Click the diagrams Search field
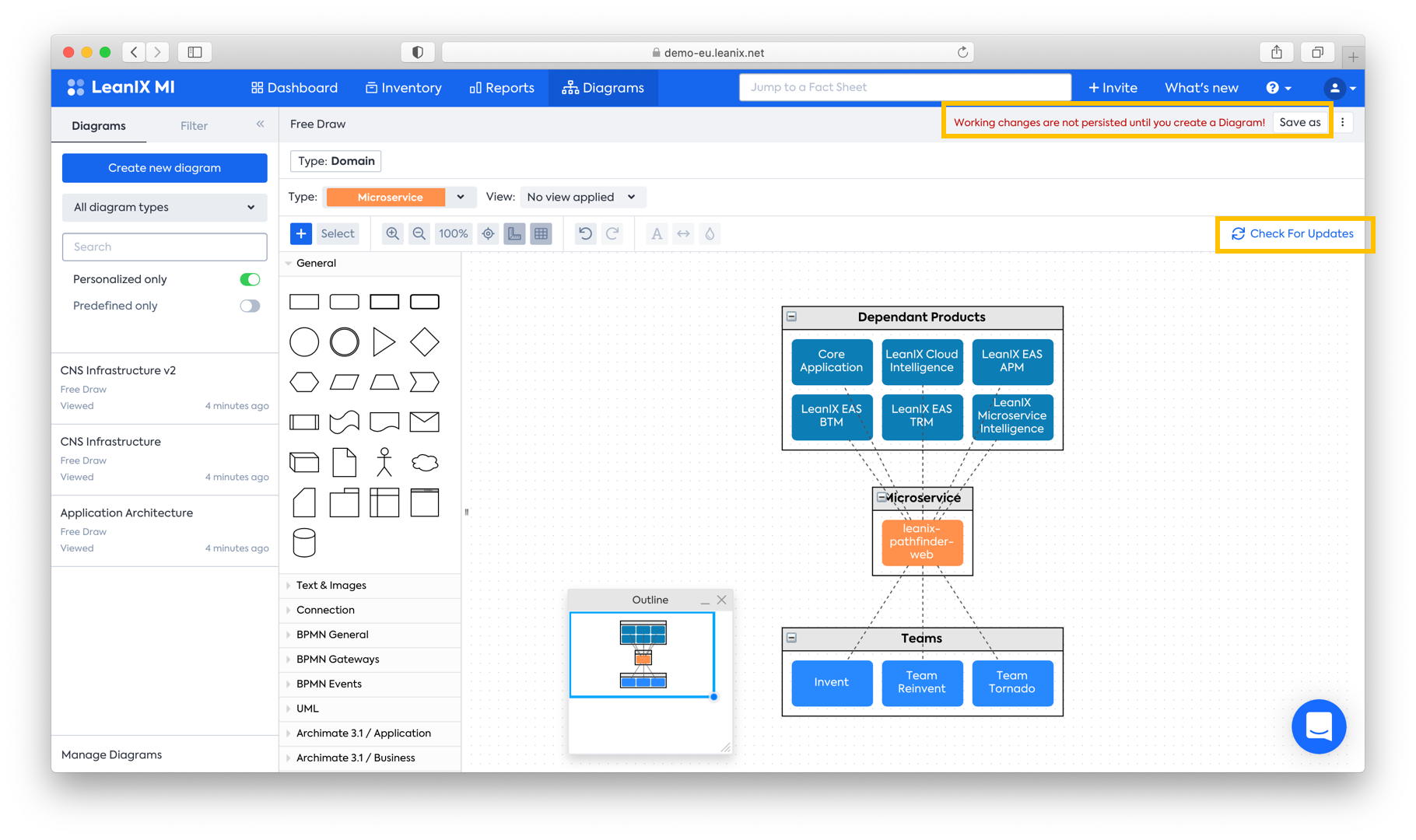The height and width of the screenshot is (840, 1416). coord(164,247)
